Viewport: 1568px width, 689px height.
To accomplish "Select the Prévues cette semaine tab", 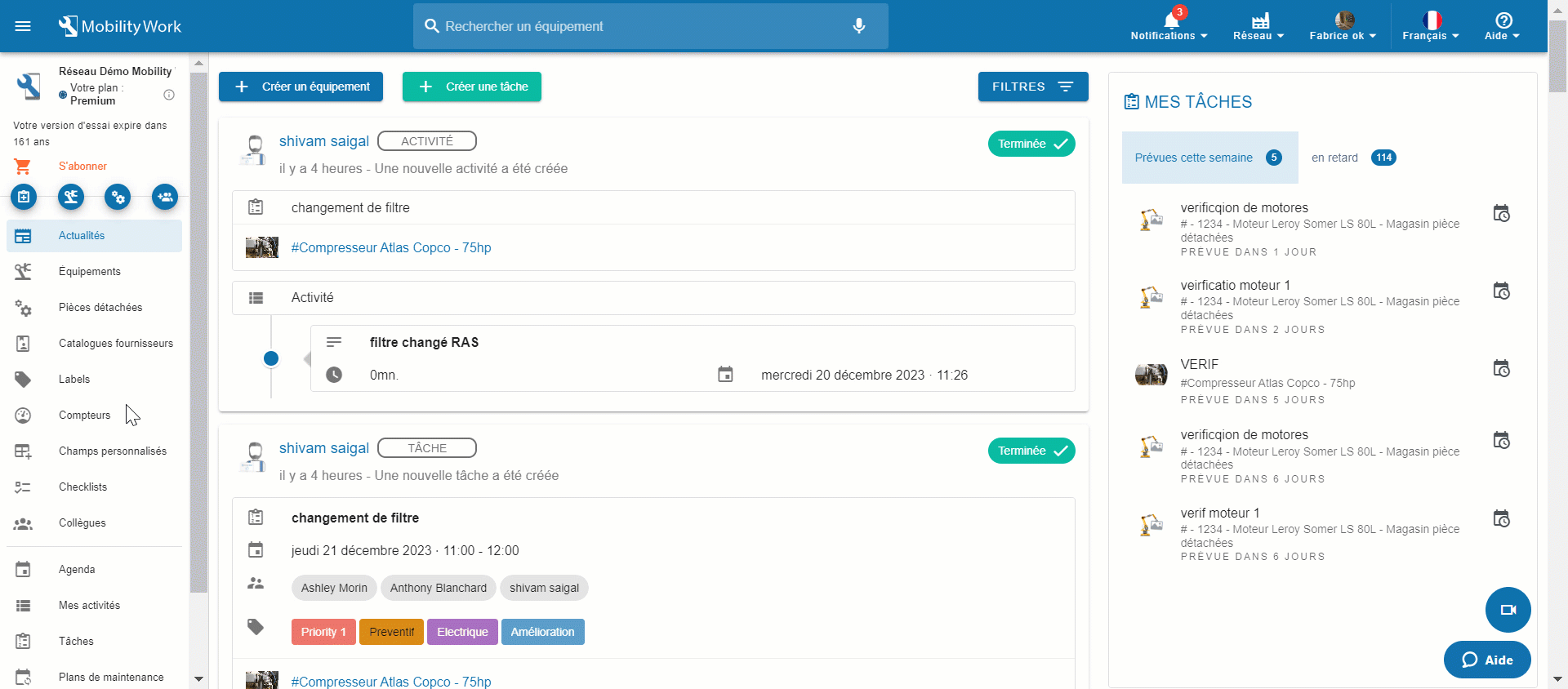I will point(1209,158).
